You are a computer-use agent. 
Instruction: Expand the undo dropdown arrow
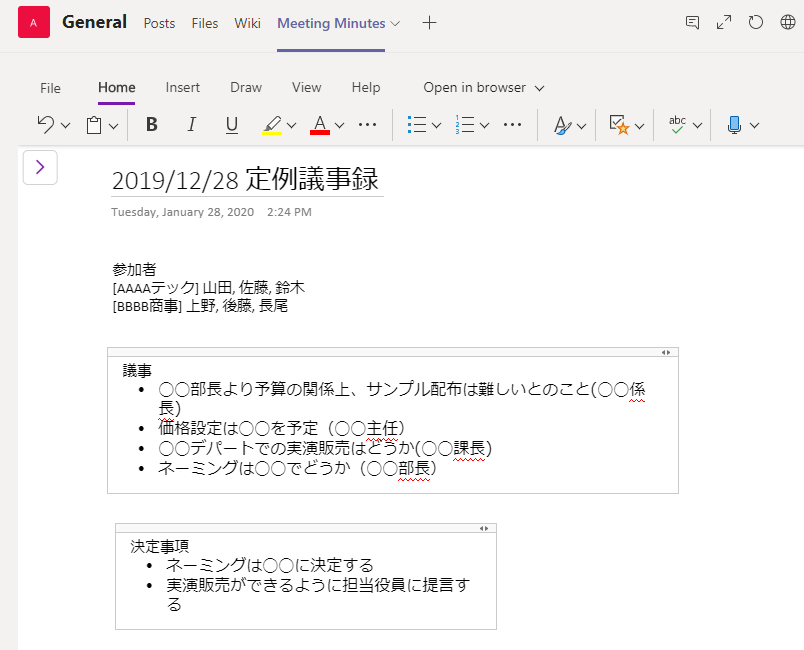tap(65, 125)
